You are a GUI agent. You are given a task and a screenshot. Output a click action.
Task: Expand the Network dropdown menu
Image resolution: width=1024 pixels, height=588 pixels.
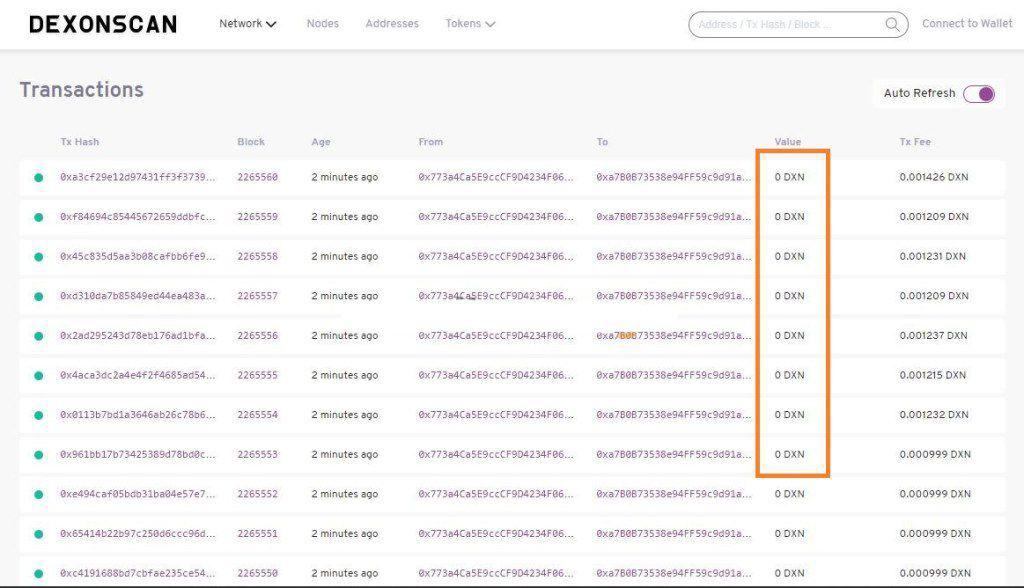click(x=248, y=23)
